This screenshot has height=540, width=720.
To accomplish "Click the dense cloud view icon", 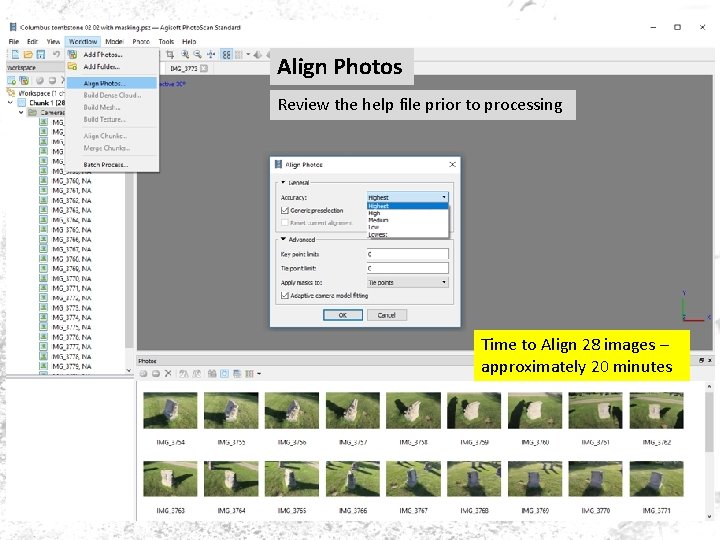I will (239, 55).
